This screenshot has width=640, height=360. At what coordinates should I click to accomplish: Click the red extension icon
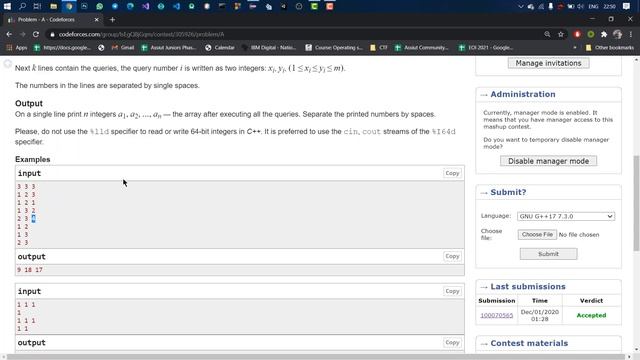point(577,34)
